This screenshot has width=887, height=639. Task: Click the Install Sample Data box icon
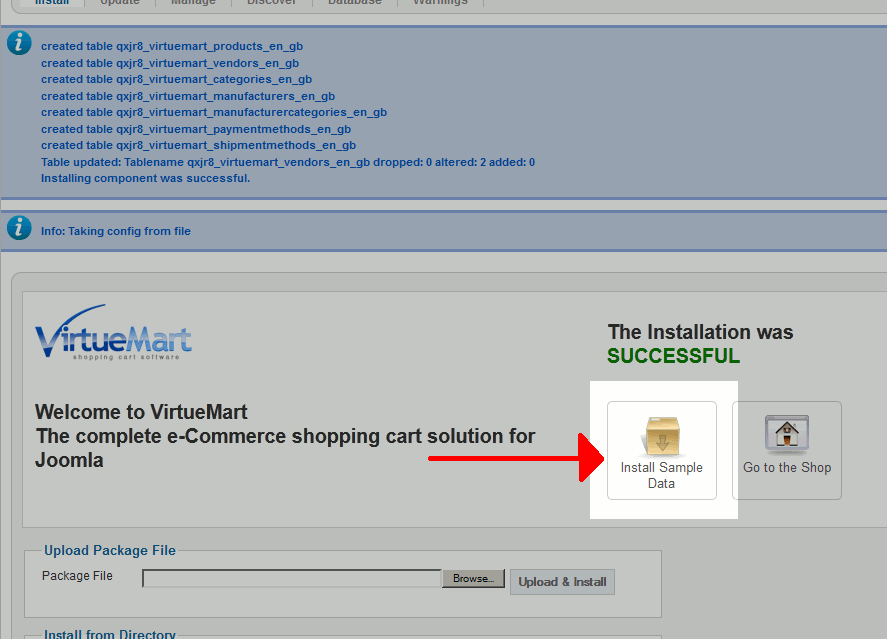coord(662,435)
